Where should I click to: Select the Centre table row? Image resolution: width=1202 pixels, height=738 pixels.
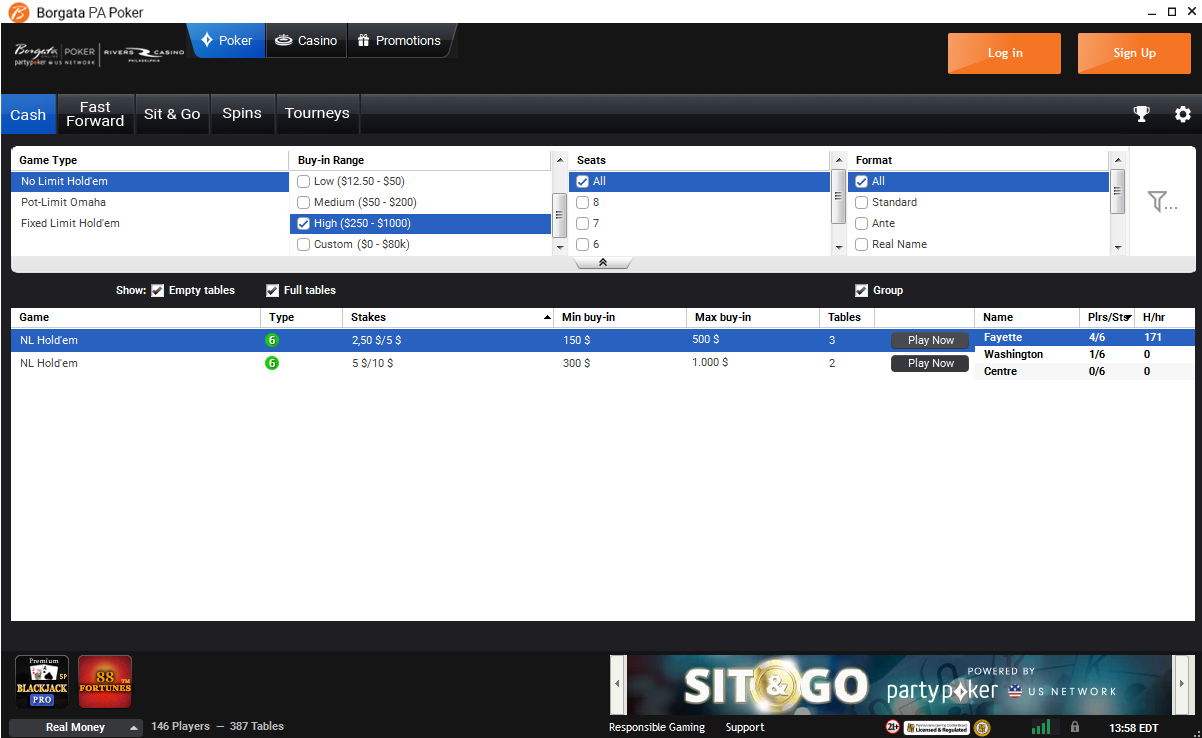[x=1085, y=371]
